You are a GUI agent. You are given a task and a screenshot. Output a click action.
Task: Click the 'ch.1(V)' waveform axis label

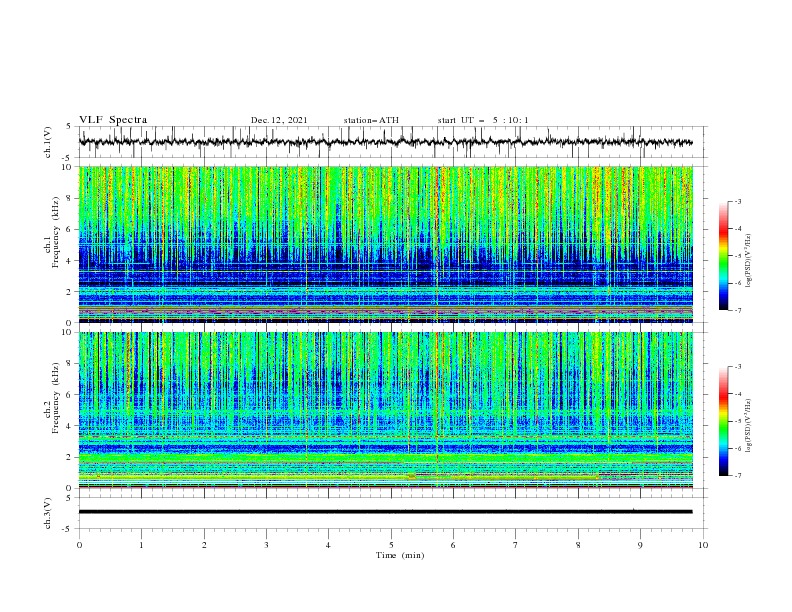pyautogui.click(x=48, y=142)
